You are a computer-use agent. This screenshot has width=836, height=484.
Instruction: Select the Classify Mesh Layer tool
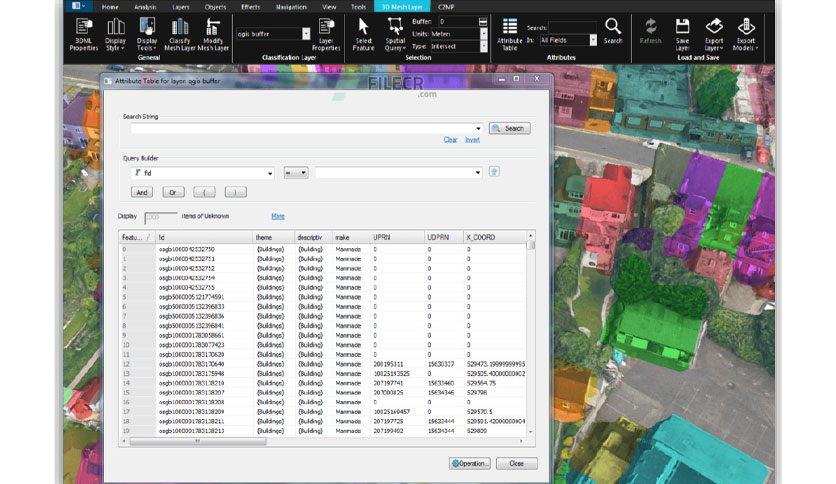click(x=180, y=35)
